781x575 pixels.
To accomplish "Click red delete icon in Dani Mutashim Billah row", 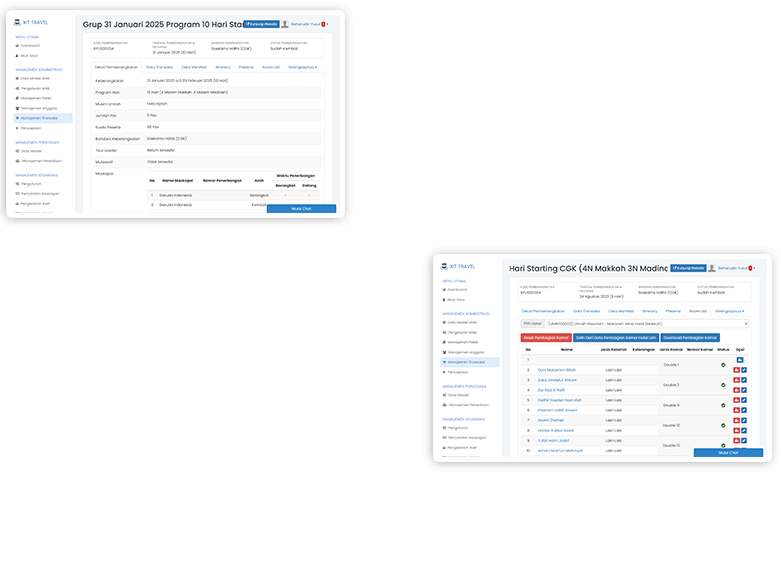I will click(737, 370).
